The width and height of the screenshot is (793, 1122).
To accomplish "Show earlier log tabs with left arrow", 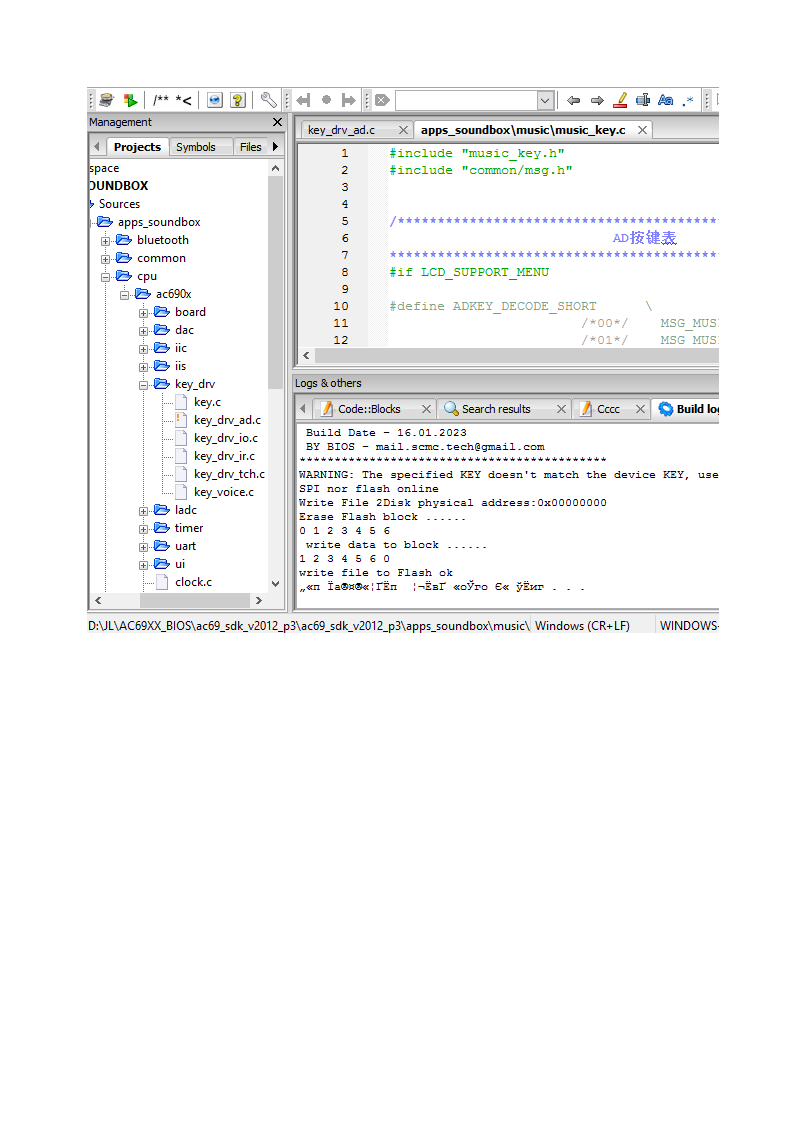I will click(303, 409).
